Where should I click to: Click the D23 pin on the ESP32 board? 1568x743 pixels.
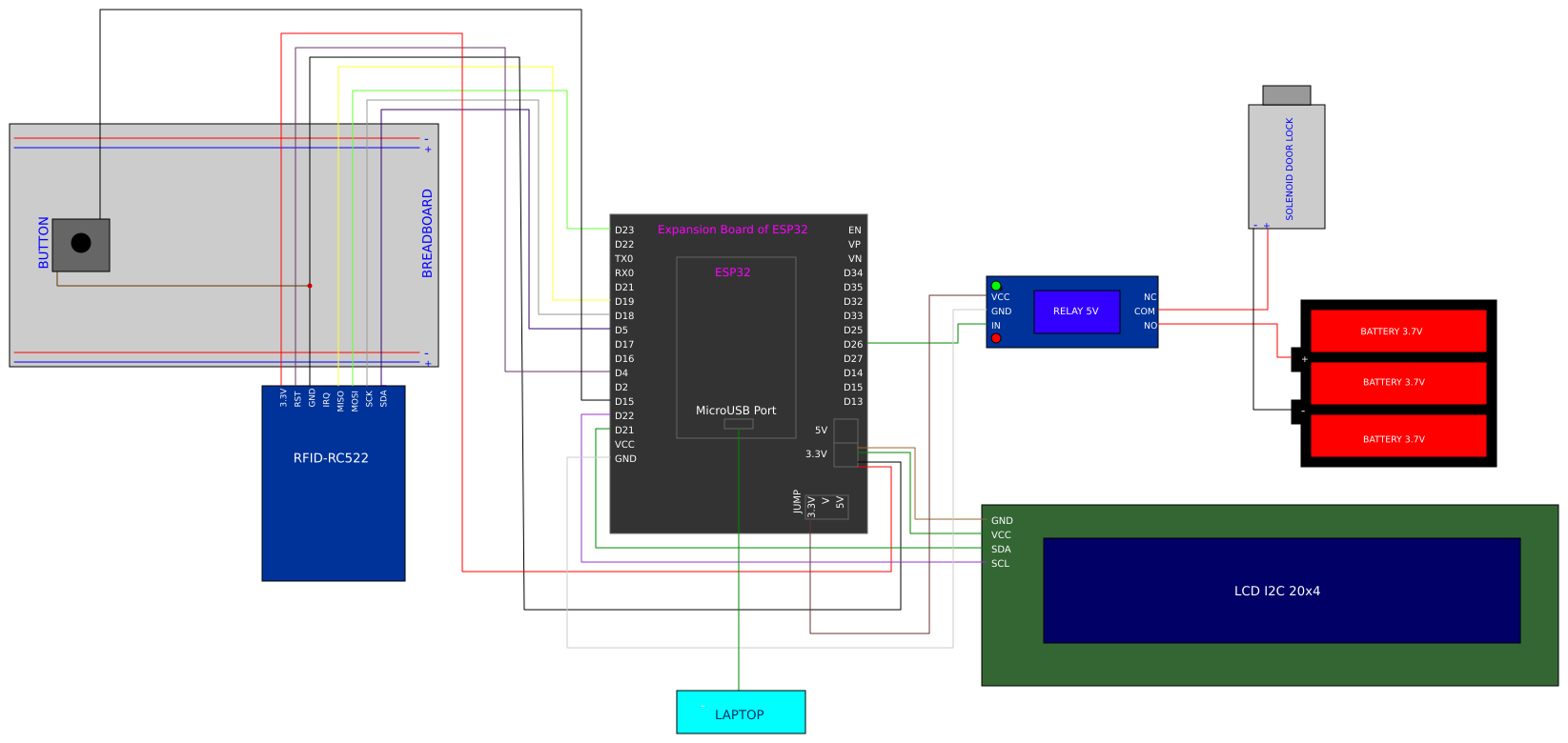pos(624,231)
